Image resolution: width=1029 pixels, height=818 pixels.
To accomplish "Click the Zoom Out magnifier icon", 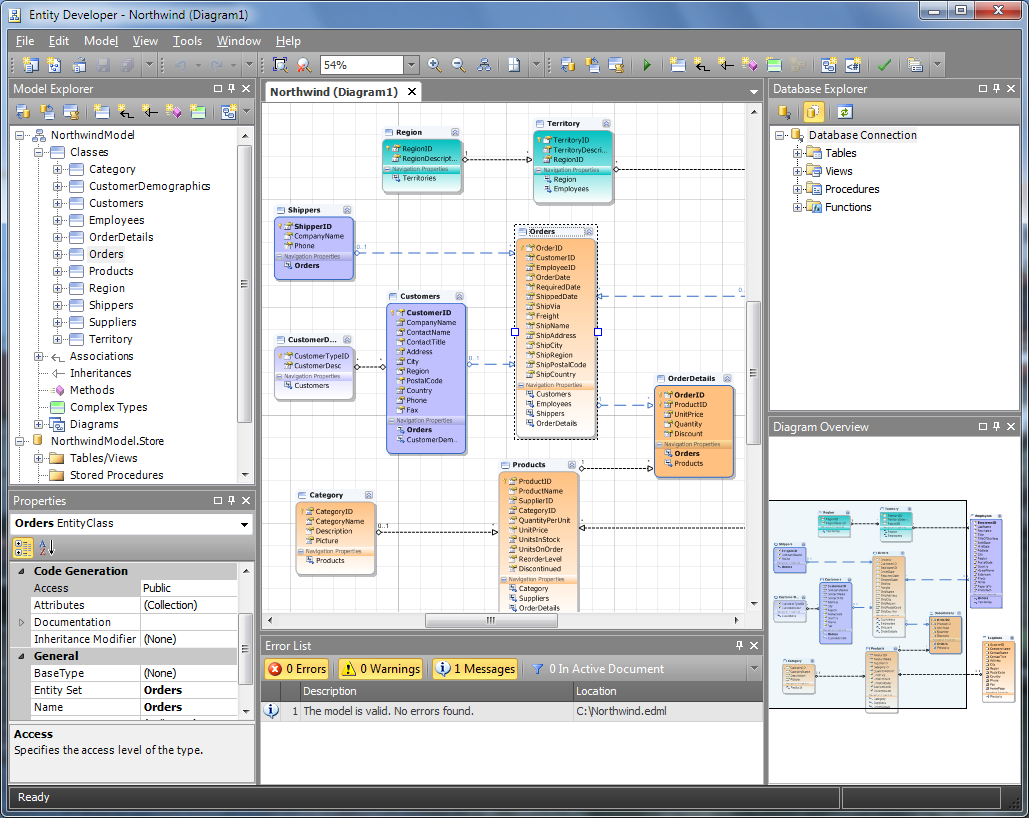I will point(458,65).
